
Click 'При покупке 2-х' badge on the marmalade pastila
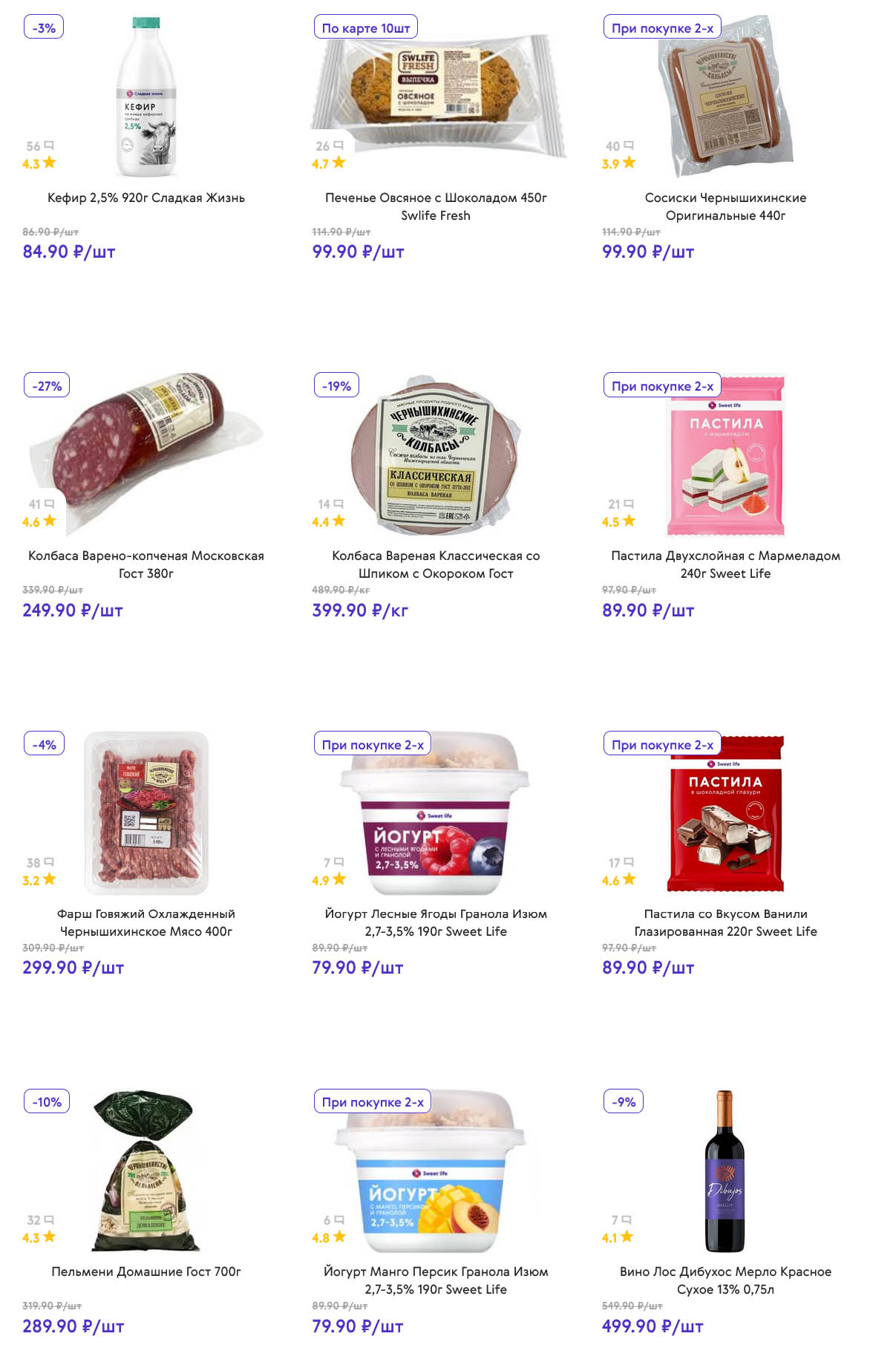coord(662,385)
